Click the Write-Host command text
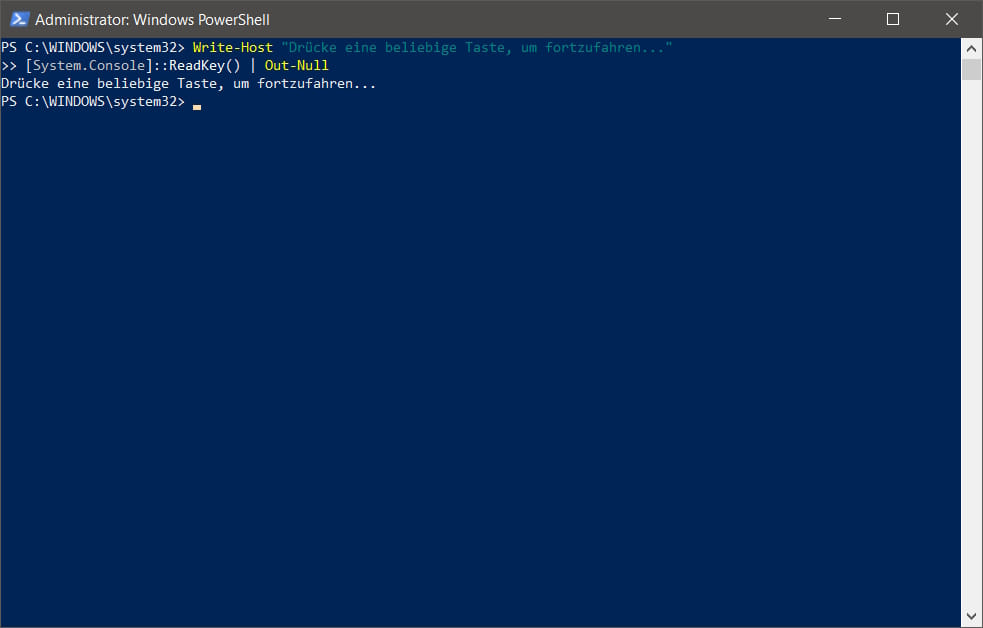 [233, 47]
